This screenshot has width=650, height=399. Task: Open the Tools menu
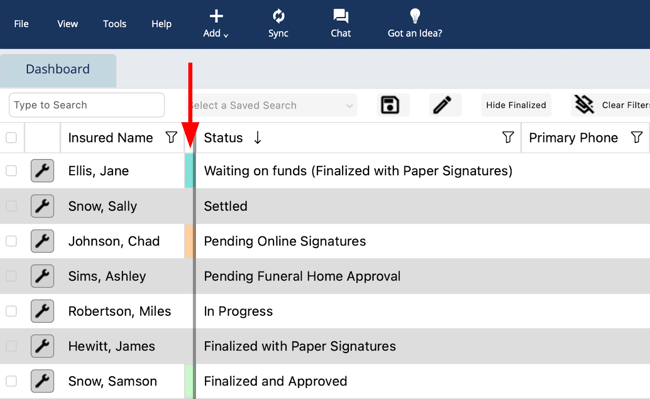point(114,24)
